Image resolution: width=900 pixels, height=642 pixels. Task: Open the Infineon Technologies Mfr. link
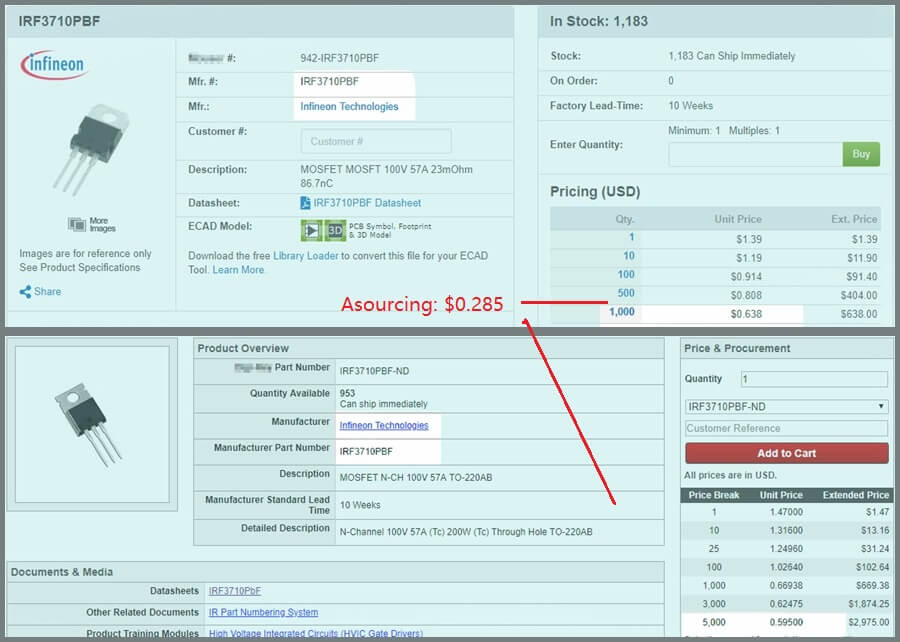click(x=349, y=107)
